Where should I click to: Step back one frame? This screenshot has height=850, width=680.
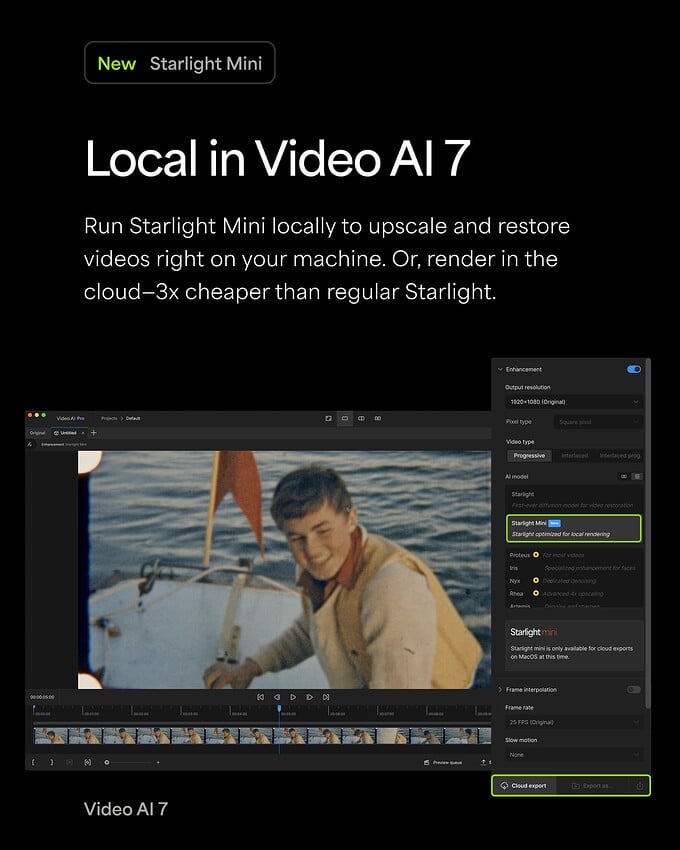pos(277,697)
